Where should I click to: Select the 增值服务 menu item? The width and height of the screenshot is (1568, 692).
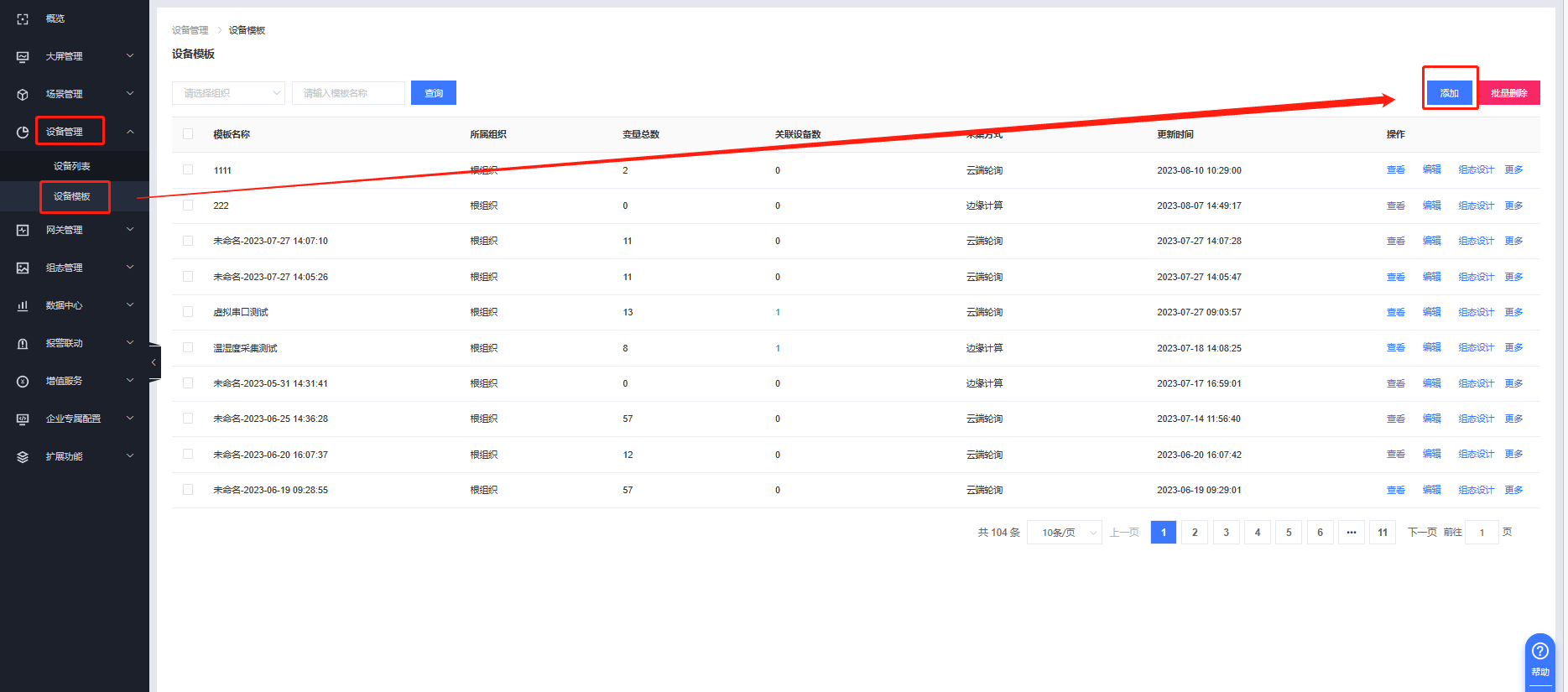(65, 381)
